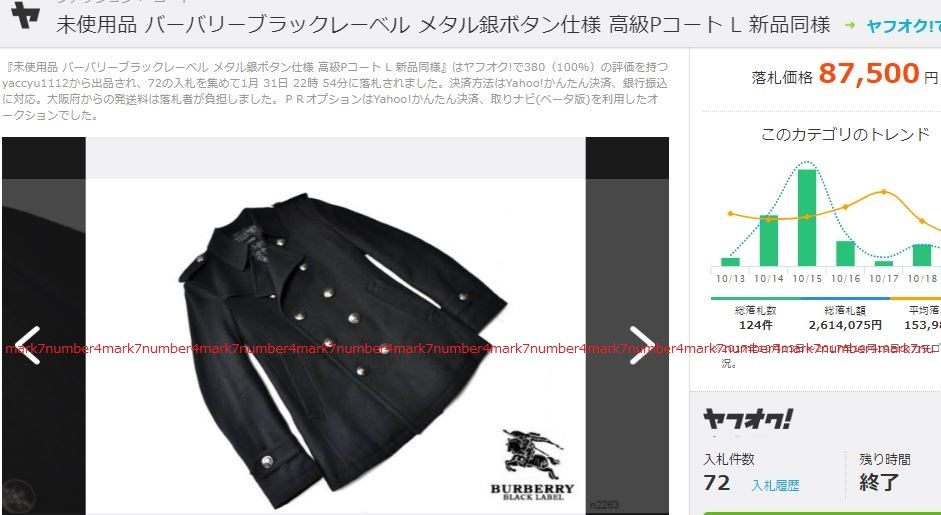The width and height of the screenshot is (941, 515).
Task: Click the このカテゴリのトレンド heading
Action: (845, 134)
